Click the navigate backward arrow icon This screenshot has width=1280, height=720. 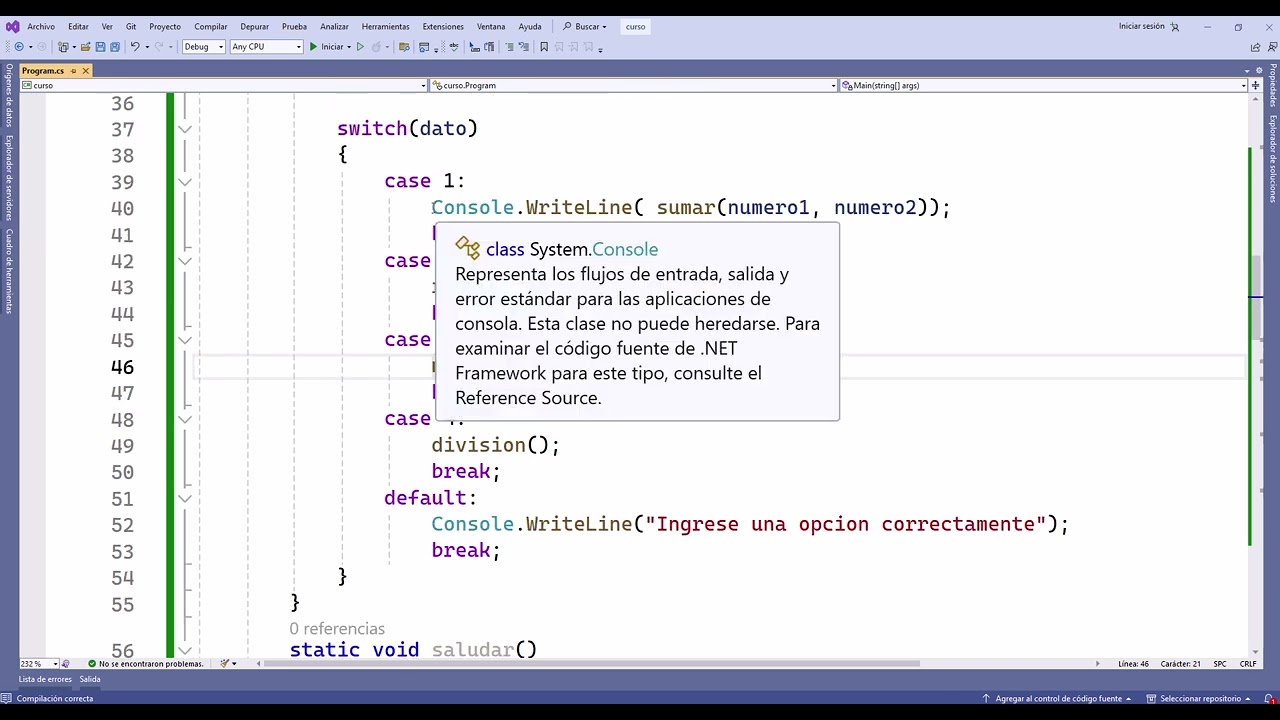pyautogui.click(x=18, y=47)
